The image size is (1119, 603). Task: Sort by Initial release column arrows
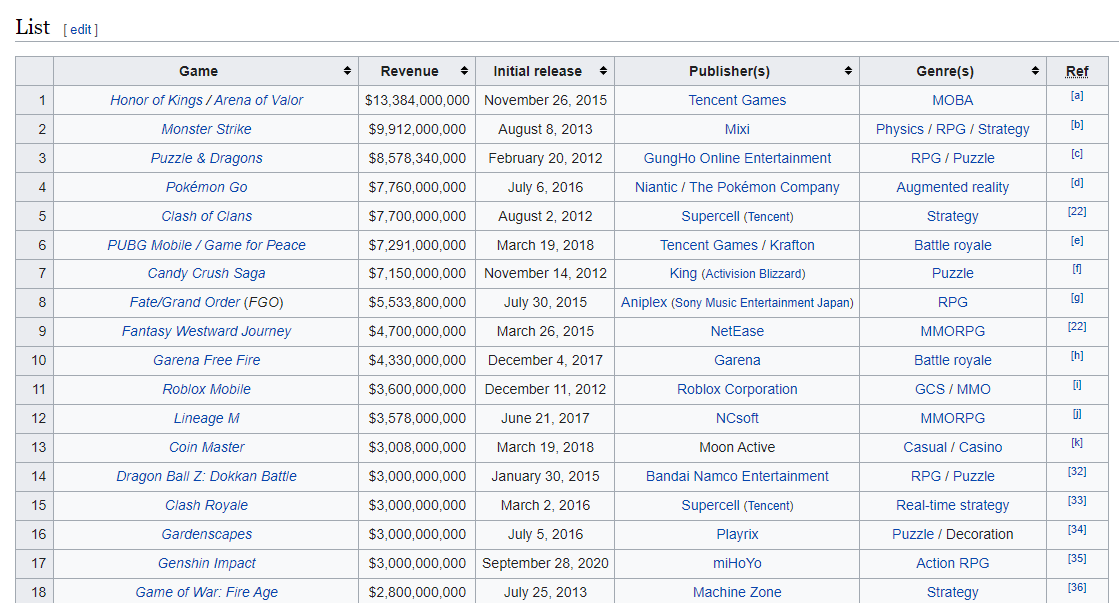[x=603, y=71]
